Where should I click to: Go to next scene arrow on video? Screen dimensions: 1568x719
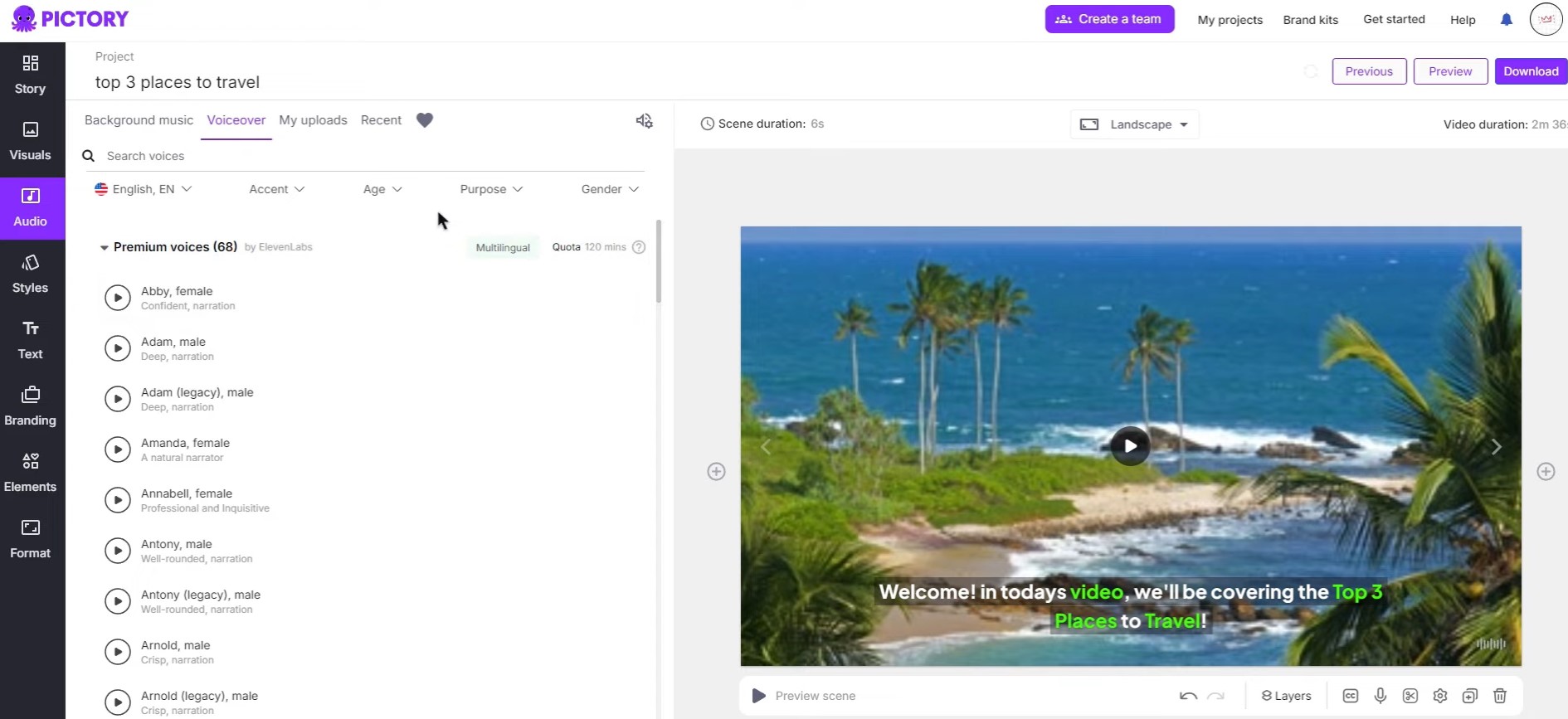(1497, 447)
